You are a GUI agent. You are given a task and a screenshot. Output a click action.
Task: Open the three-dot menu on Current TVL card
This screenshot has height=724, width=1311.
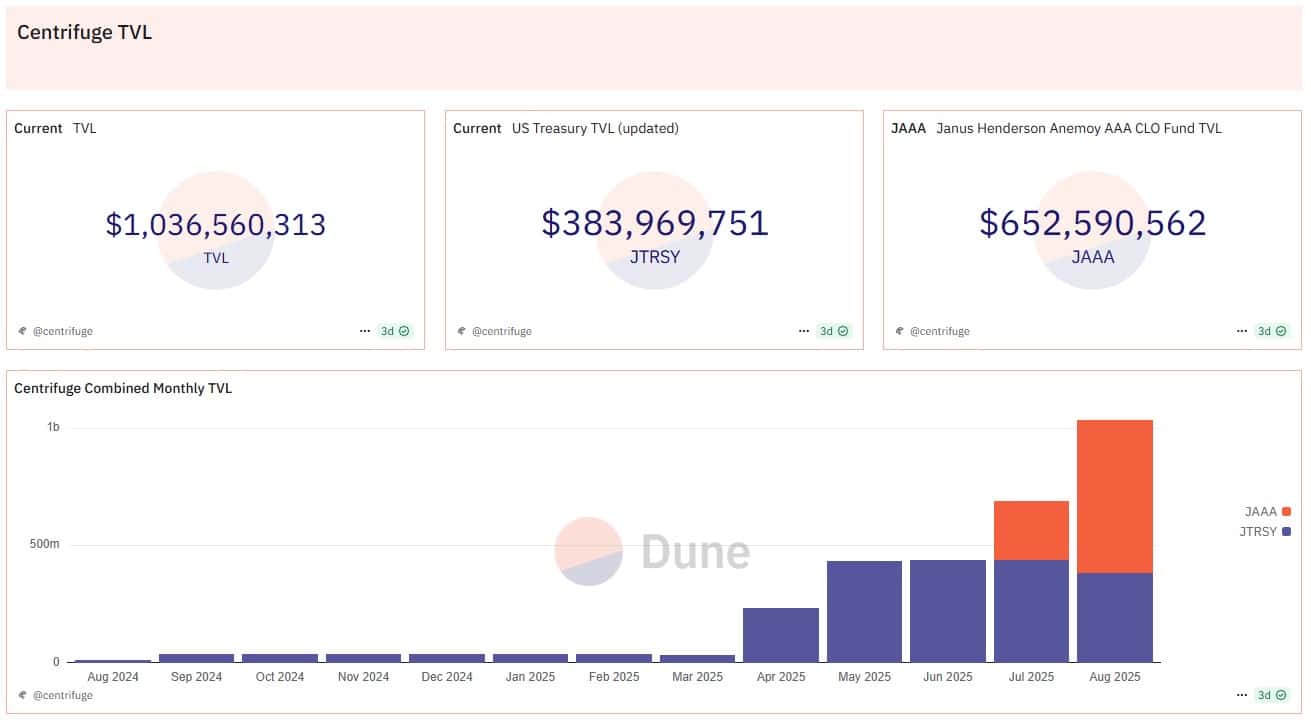365,331
